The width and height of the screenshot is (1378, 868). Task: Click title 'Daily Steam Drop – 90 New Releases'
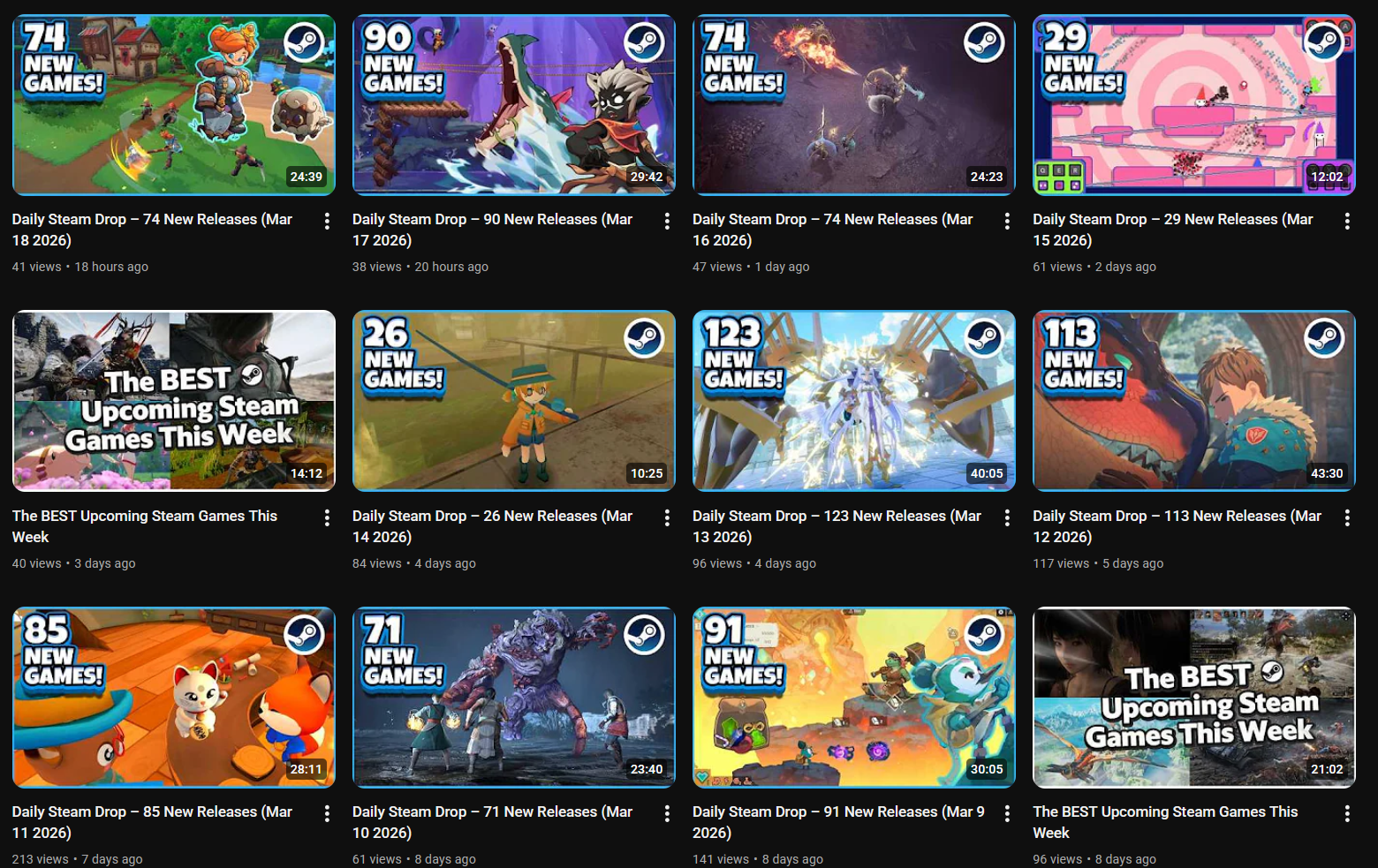click(492, 230)
